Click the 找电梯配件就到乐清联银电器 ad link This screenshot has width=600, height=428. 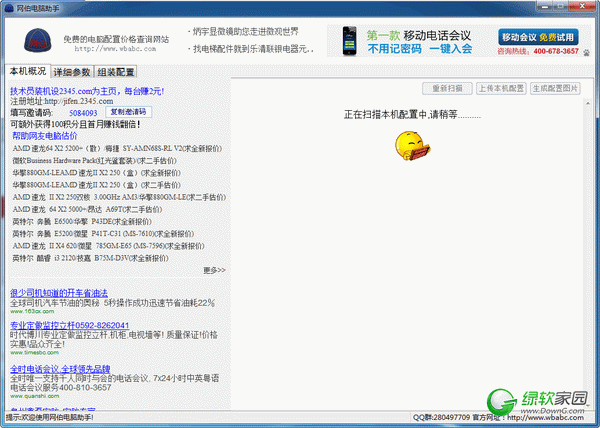point(251,49)
